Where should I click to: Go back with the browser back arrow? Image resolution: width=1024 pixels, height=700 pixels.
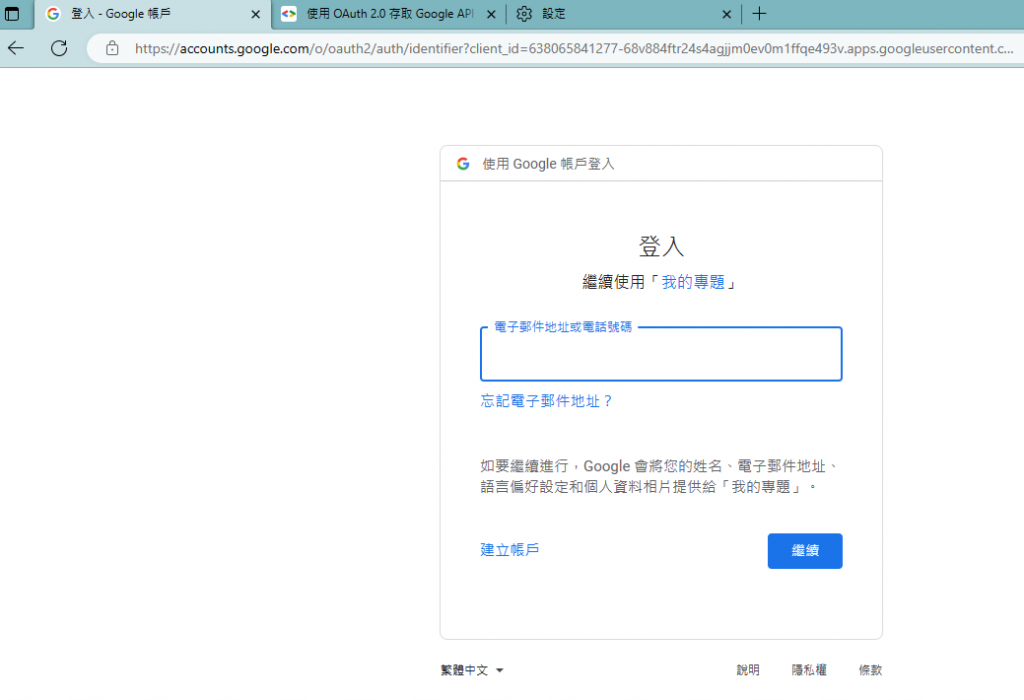tap(16, 48)
